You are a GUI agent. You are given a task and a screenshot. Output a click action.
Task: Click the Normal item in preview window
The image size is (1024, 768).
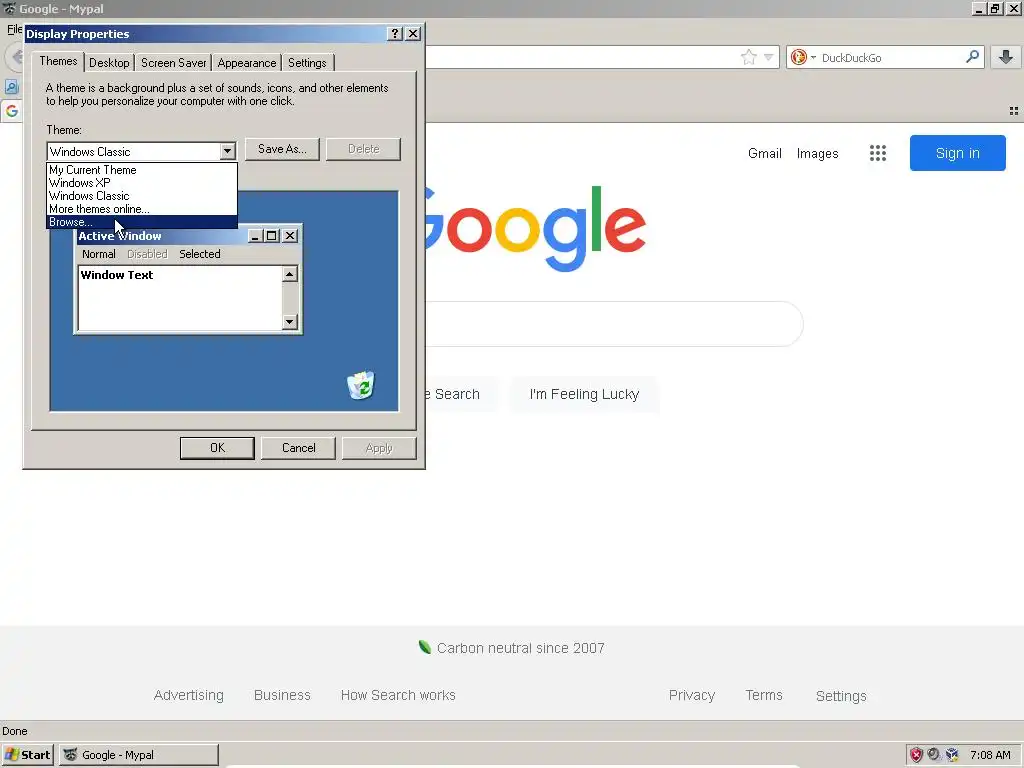tap(99, 254)
